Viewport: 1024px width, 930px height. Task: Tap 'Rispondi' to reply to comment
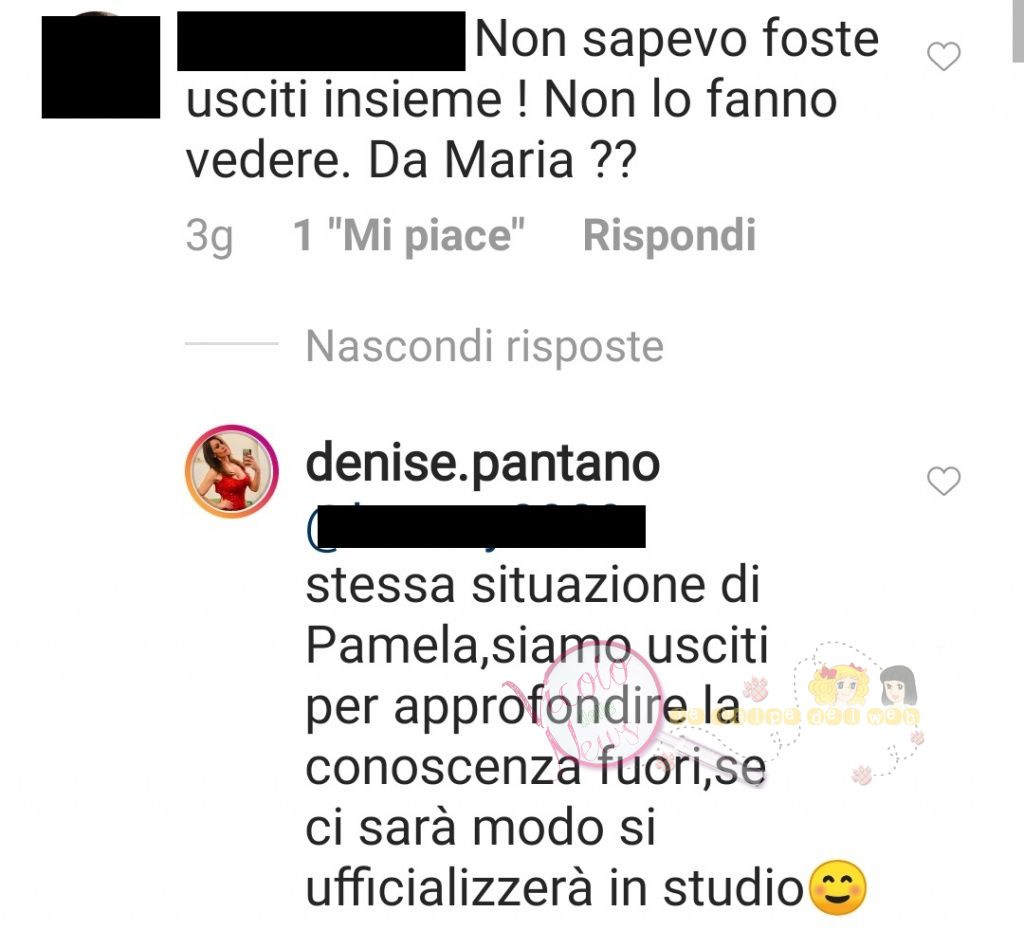(x=669, y=235)
